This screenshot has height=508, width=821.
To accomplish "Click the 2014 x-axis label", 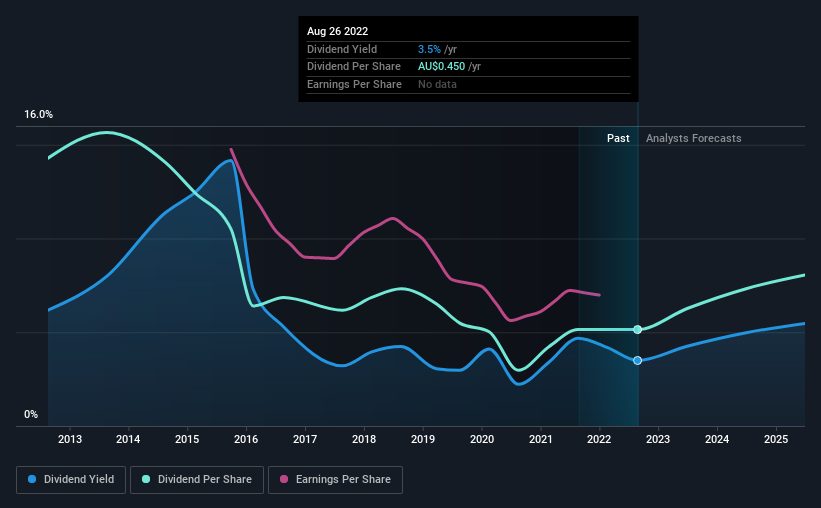I will (x=128, y=439).
